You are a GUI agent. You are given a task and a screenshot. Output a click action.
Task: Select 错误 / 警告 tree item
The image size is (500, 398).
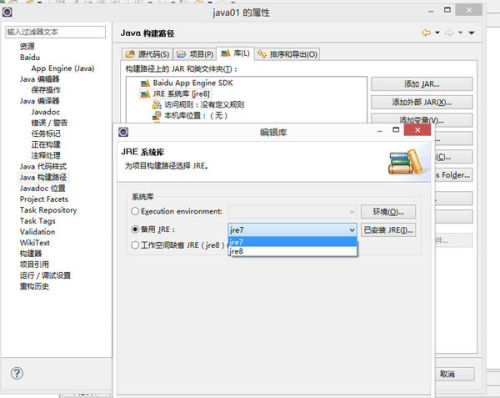click(49, 123)
